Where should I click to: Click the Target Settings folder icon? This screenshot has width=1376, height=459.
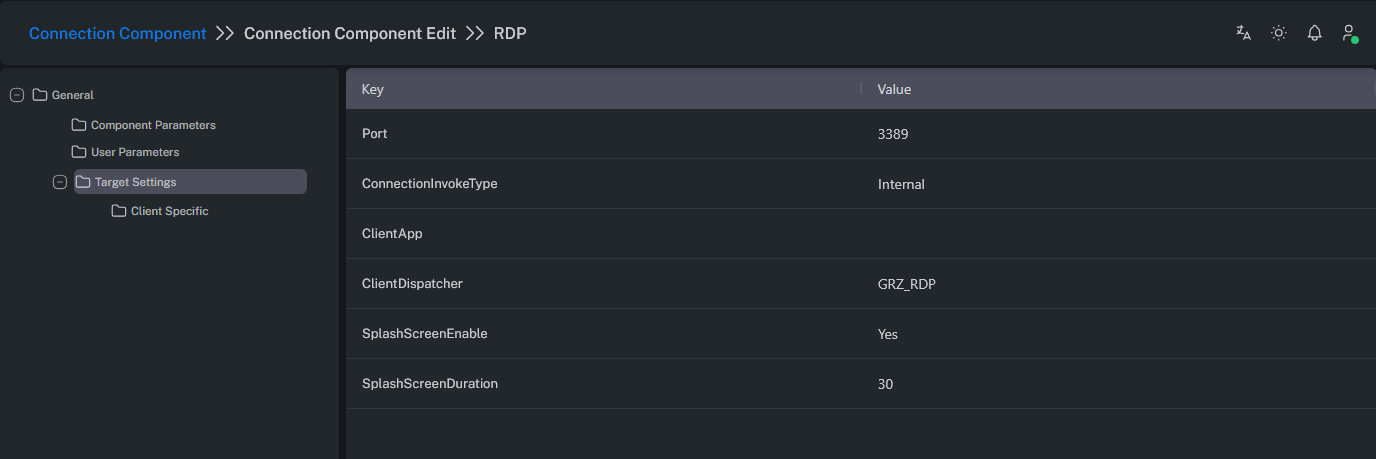pos(83,182)
